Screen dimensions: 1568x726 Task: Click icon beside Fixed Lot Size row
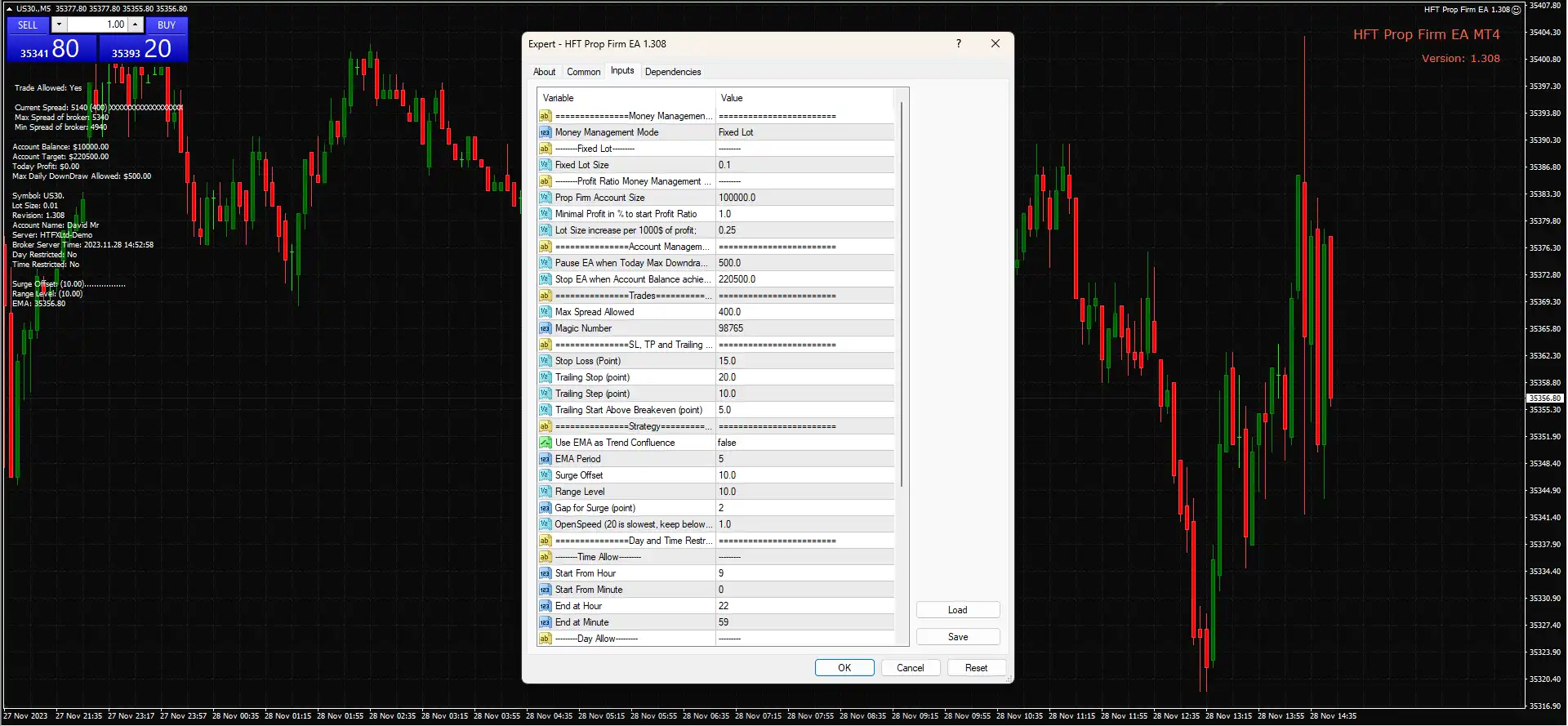pyautogui.click(x=545, y=165)
